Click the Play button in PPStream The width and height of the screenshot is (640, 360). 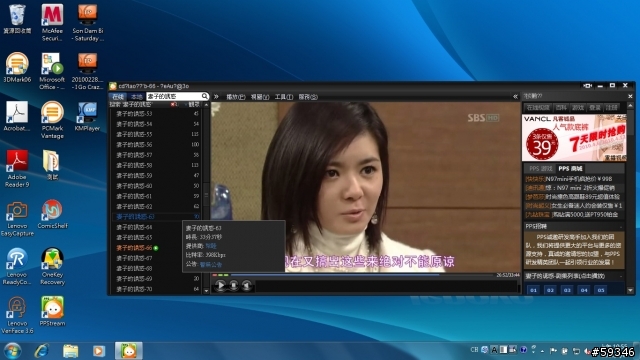tap(220, 285)
